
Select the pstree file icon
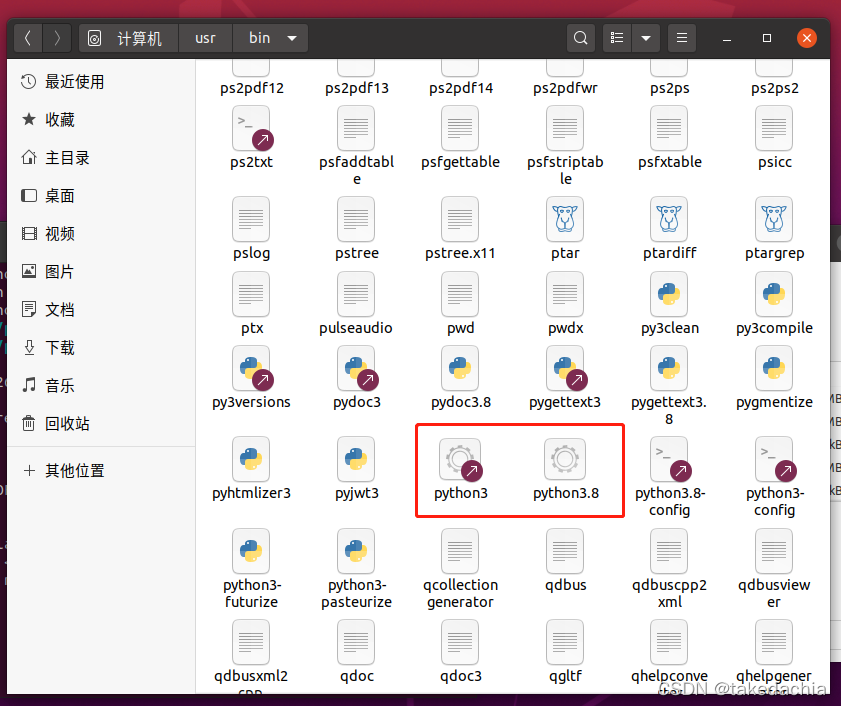click(x=356, y=219)
